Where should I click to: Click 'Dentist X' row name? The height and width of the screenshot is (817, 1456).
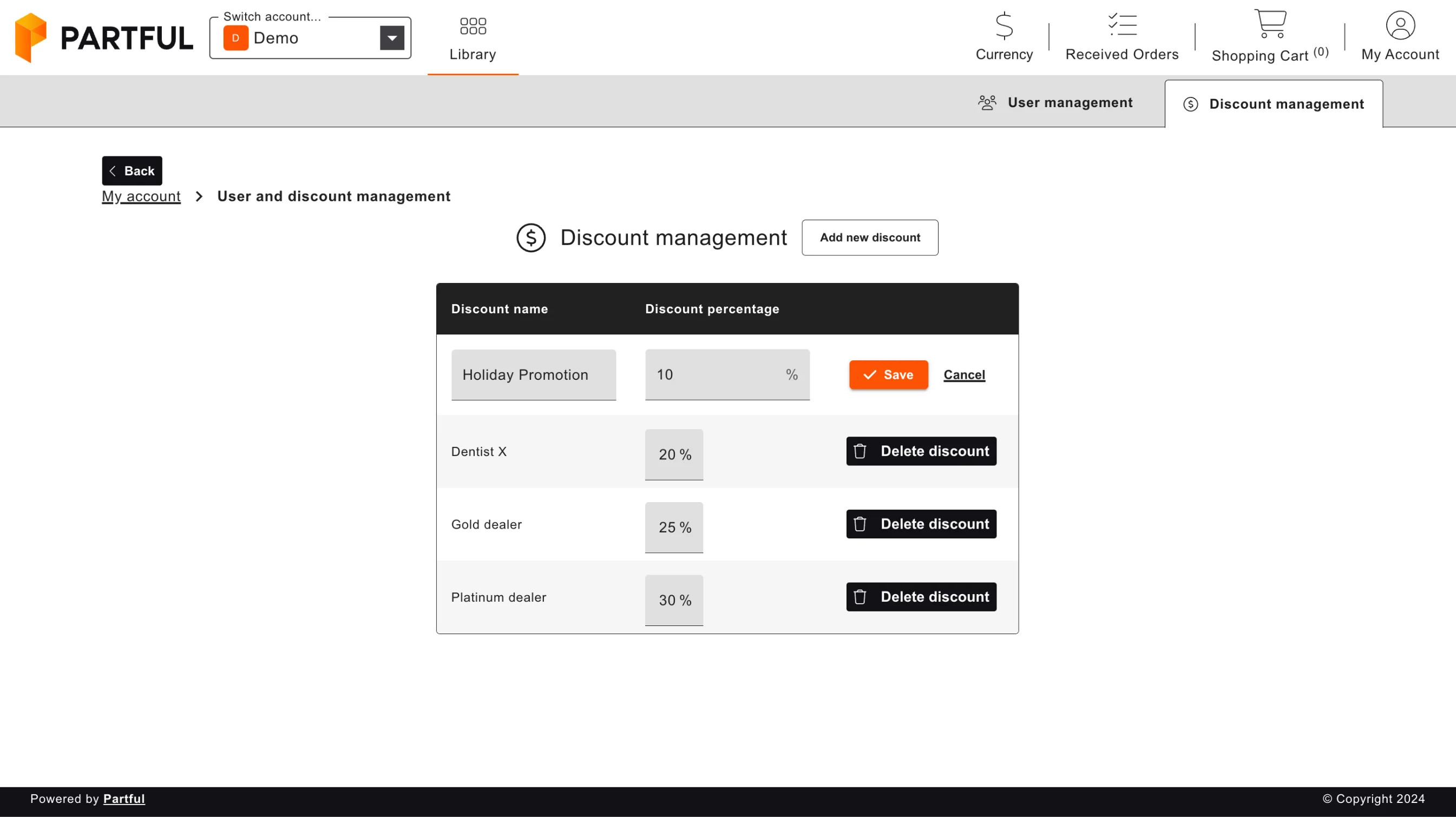click(x=478, y=451)
